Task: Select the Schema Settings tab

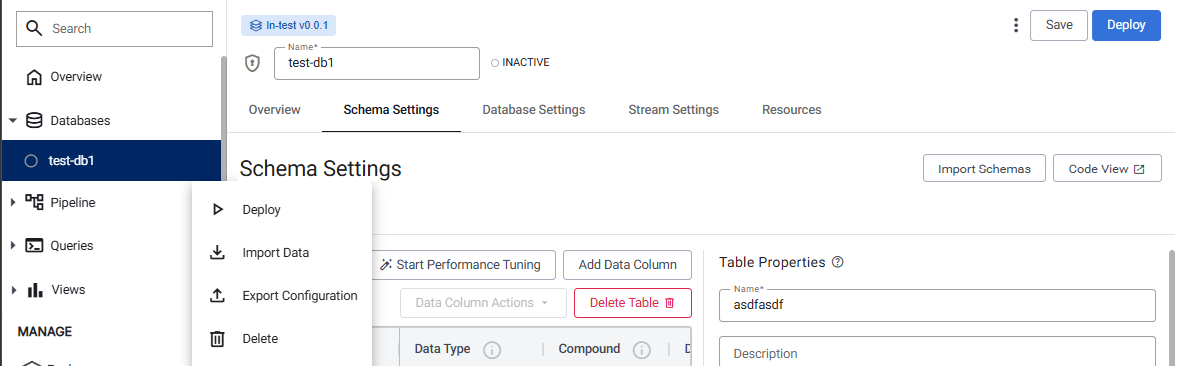Action: [391, 110]
